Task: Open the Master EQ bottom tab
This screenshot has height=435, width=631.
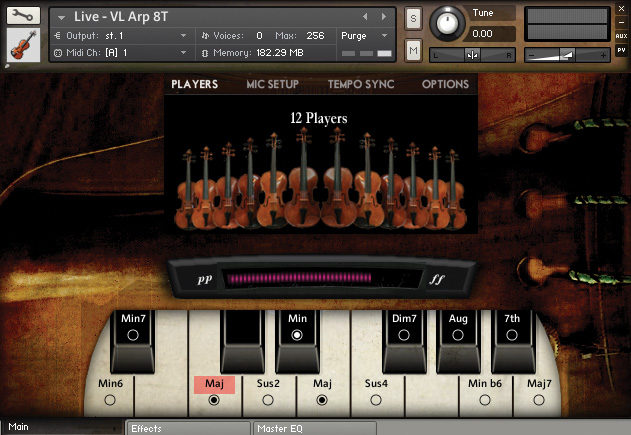Action: (313, 428)
